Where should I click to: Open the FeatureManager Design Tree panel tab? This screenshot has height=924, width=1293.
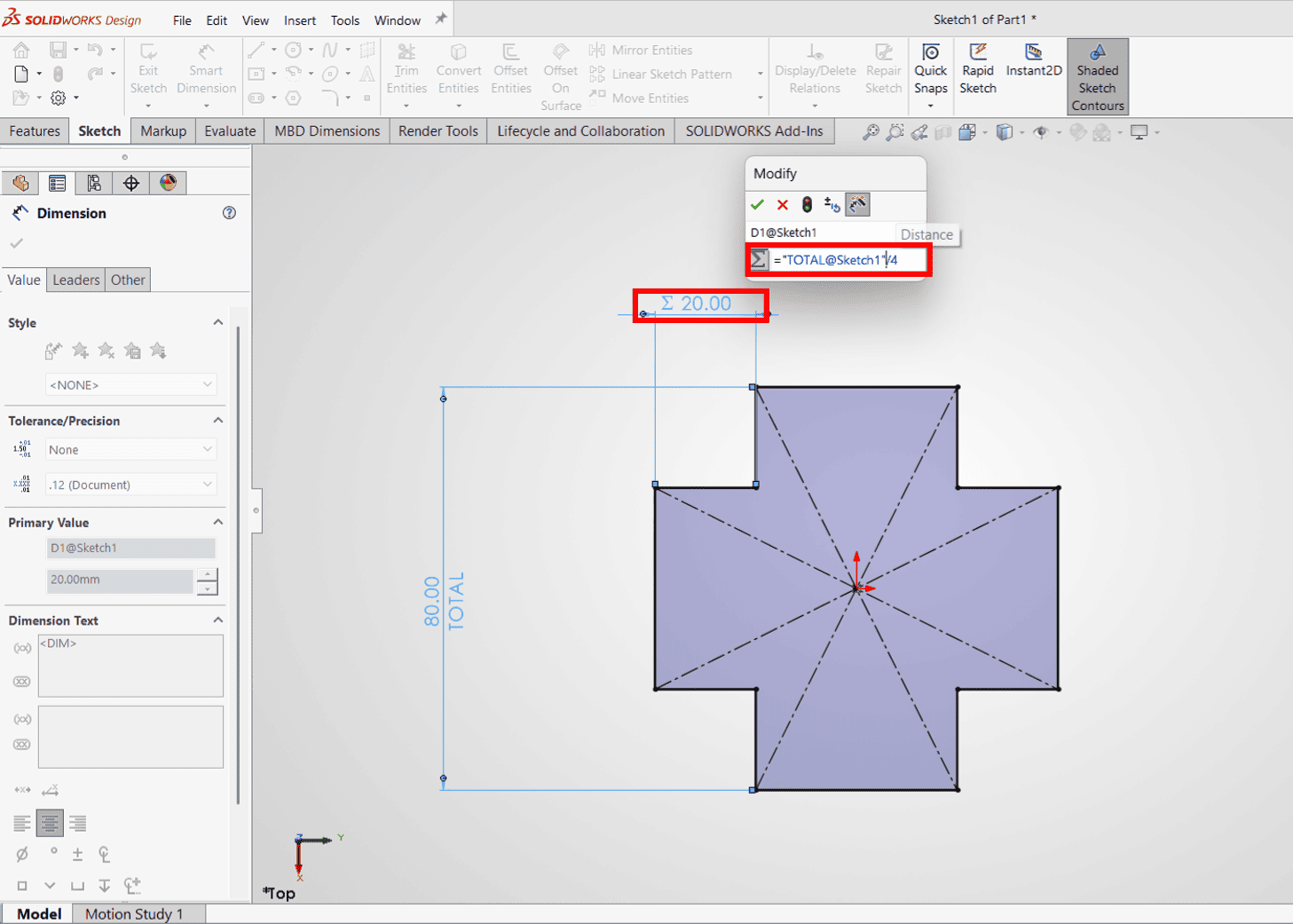20,183
